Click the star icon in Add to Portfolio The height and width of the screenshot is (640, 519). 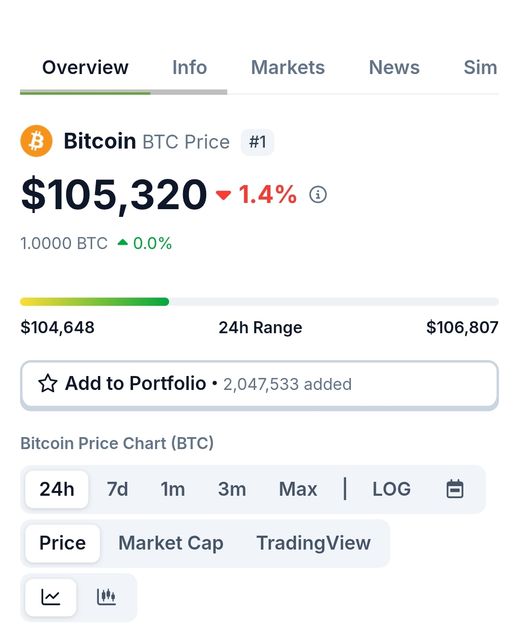point(48,384)
